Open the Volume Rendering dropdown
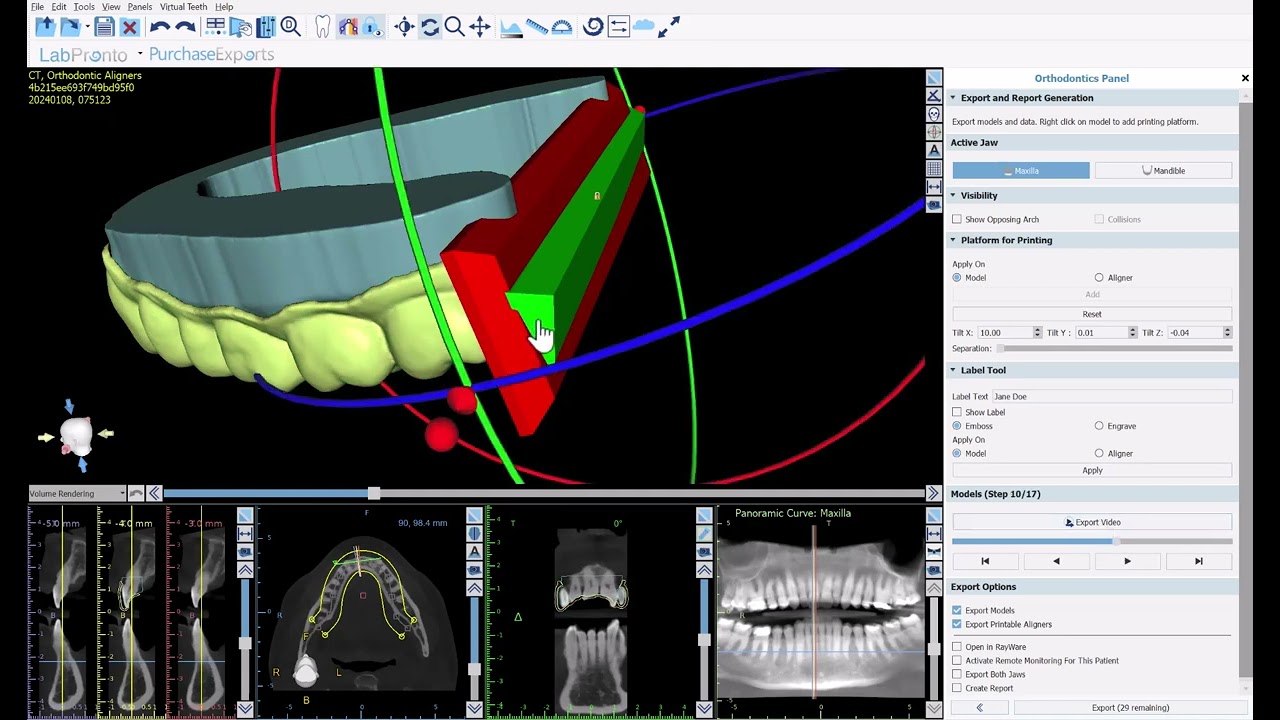 point(77,493)
